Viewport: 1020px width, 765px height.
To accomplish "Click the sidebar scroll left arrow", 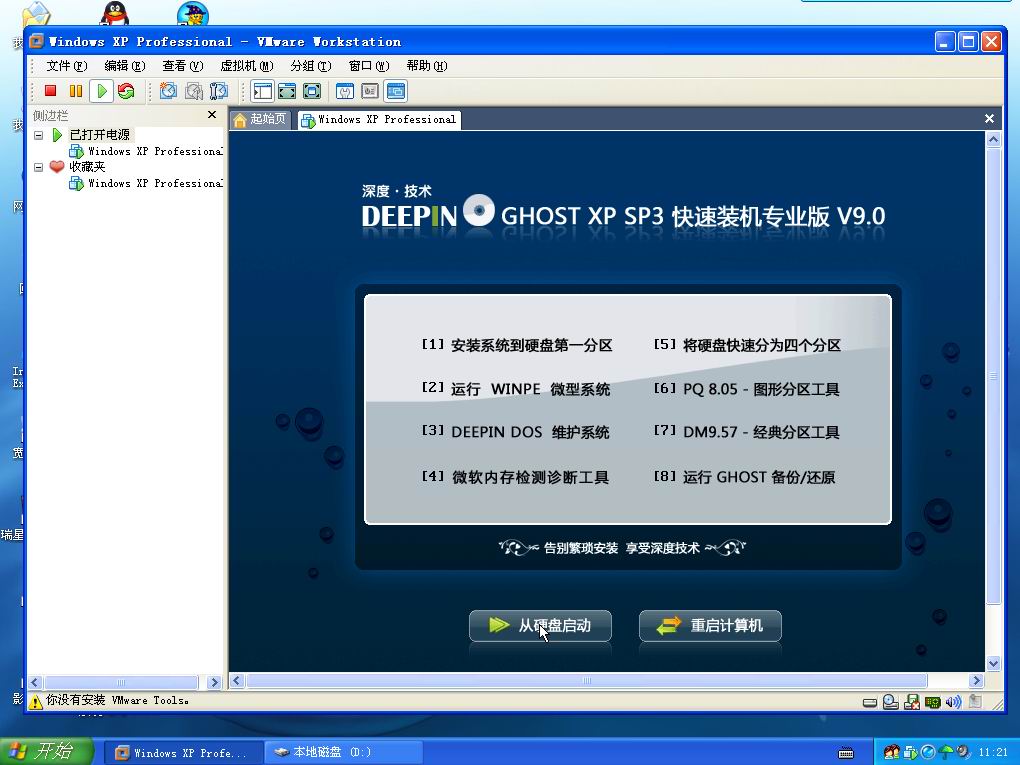I will [35, 682].
